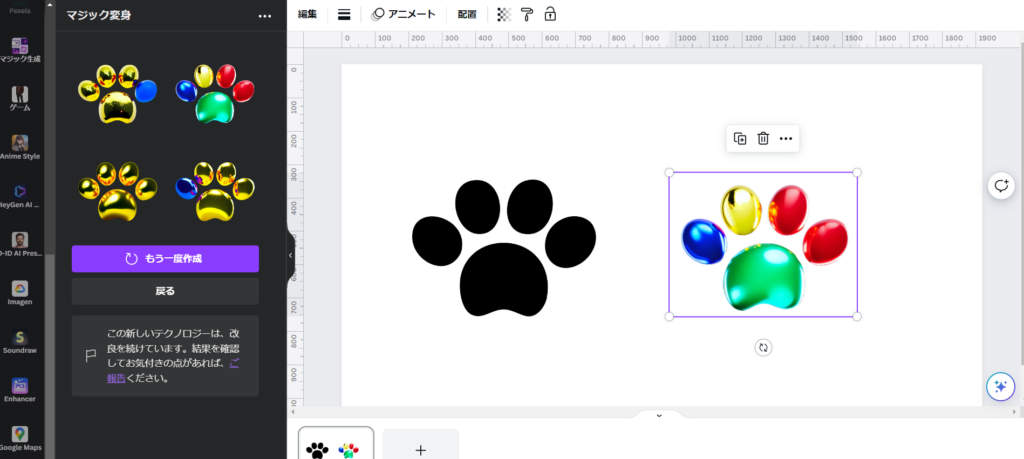
Task: Click the 戻る button
Action: tap(165, 291)
